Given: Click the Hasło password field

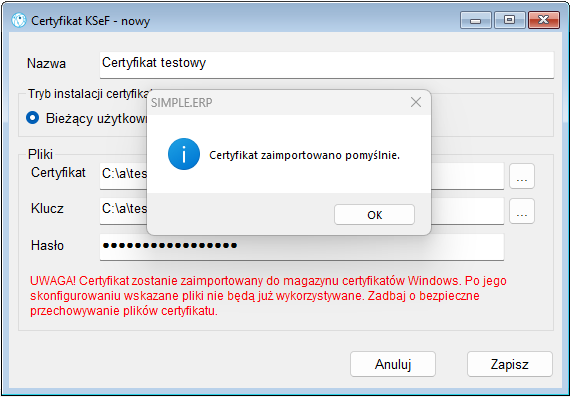Looking at the screenshot, I should coord(302,247).
